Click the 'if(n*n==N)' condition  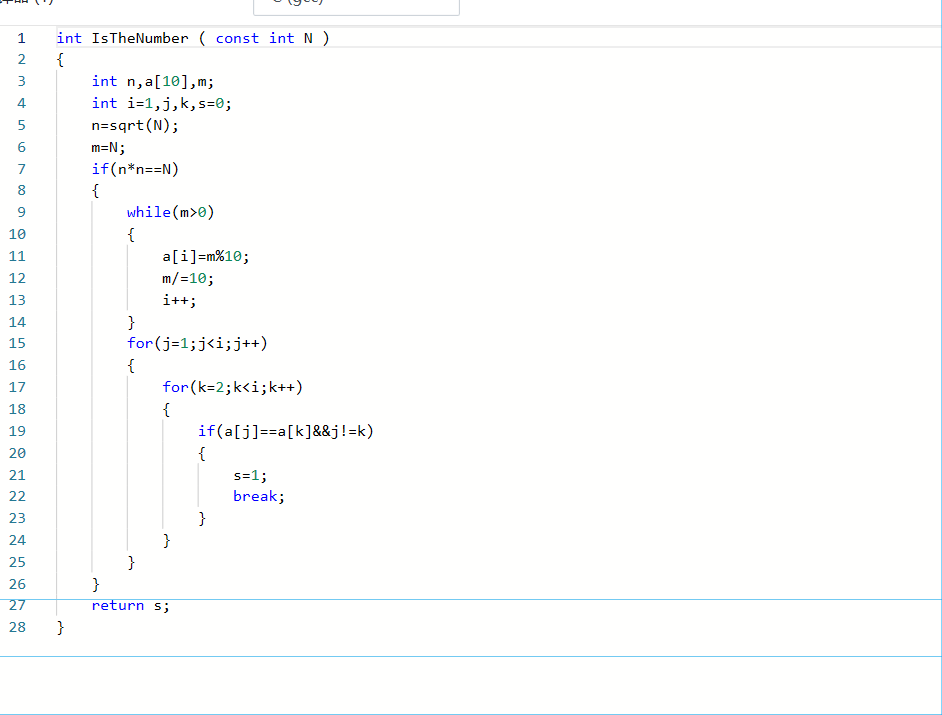(x=135, y=169)
